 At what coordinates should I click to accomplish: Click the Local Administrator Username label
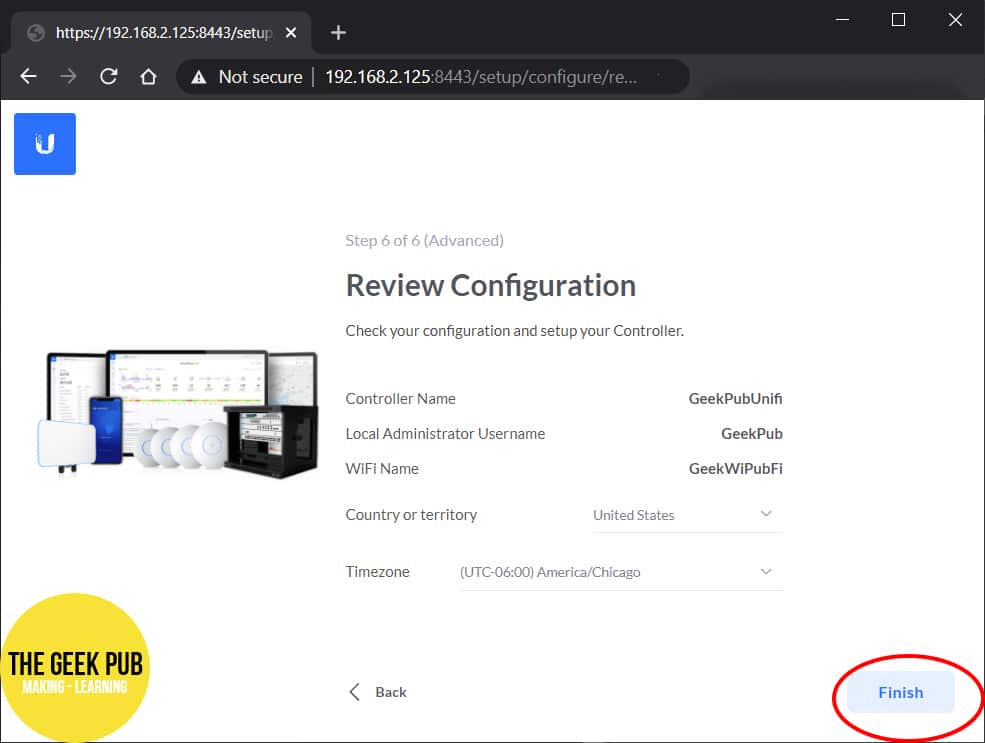click(x=445, y=434)
